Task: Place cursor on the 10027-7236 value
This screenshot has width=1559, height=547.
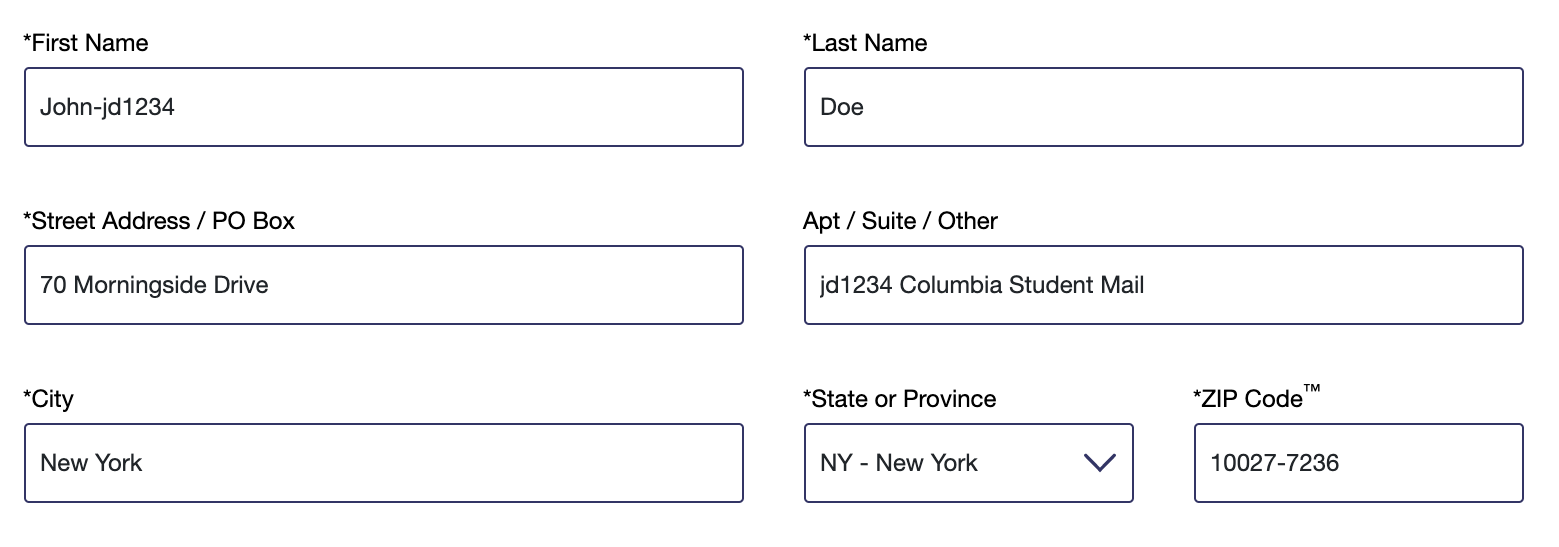Action: pos(1274,463)
